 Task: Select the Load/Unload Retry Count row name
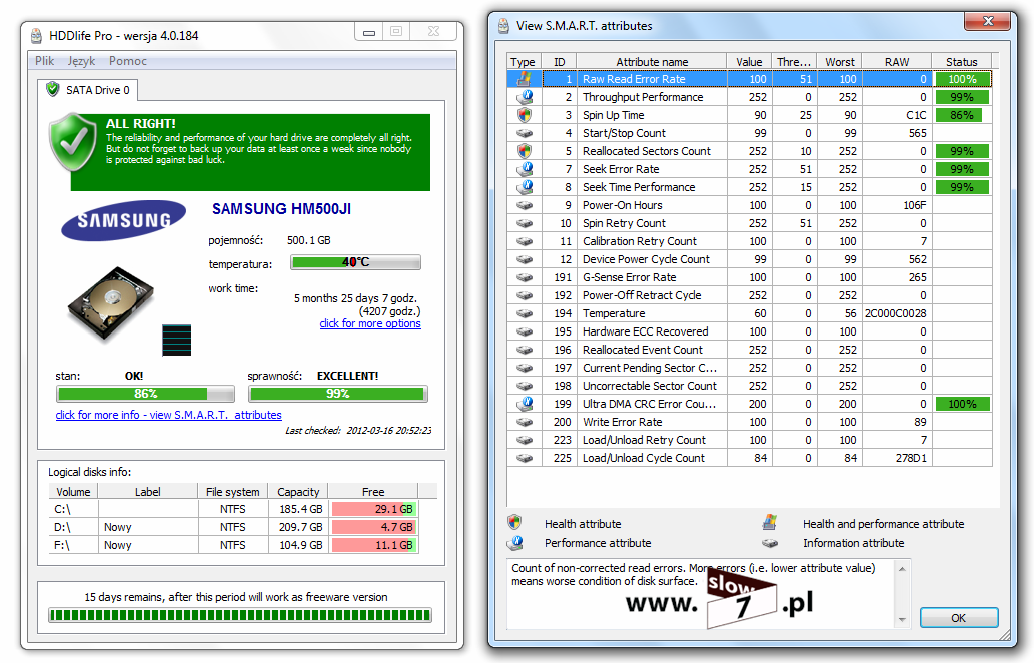coord(644,440)
